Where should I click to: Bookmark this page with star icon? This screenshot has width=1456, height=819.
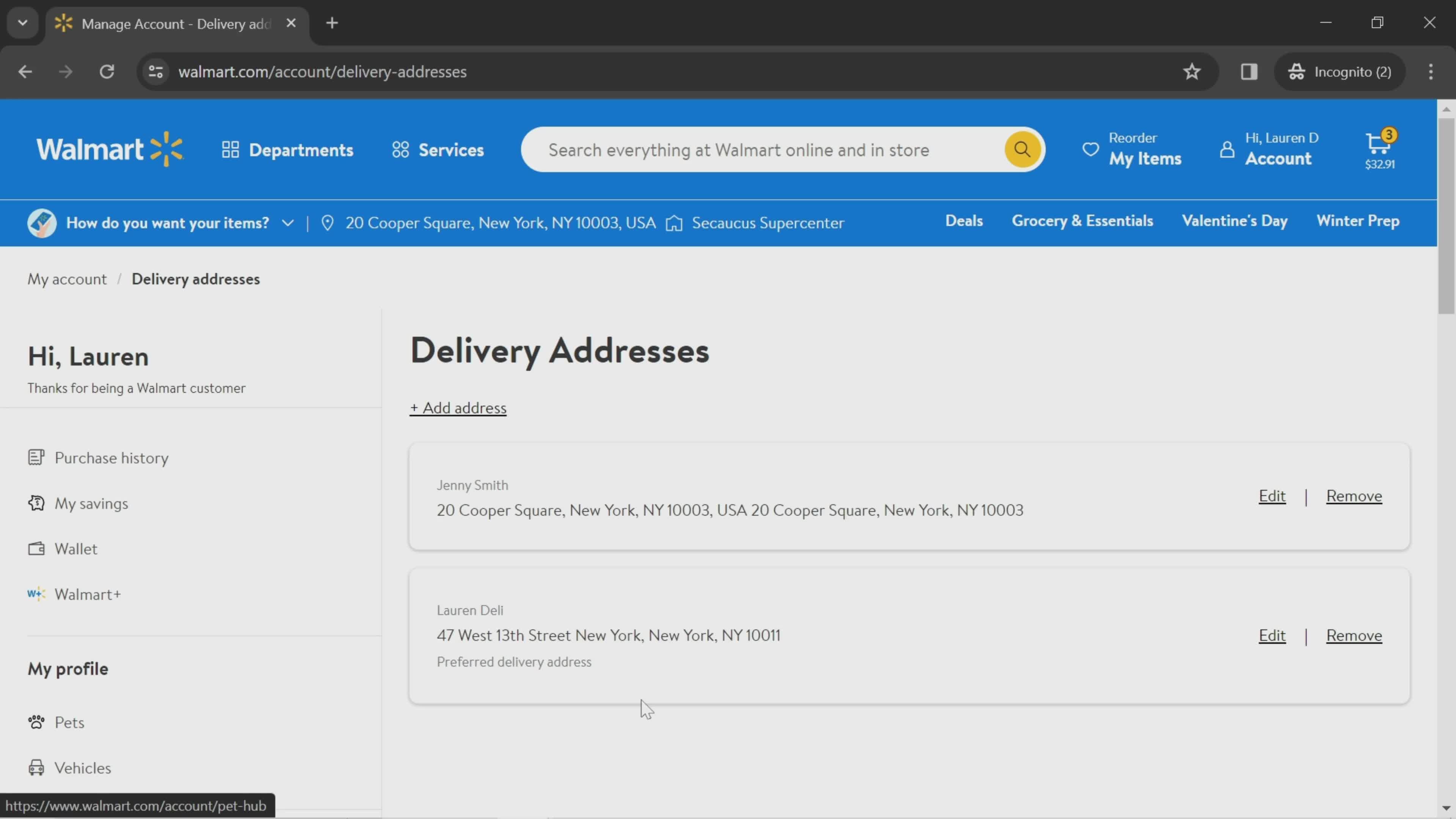click(x=1191, y=72)
